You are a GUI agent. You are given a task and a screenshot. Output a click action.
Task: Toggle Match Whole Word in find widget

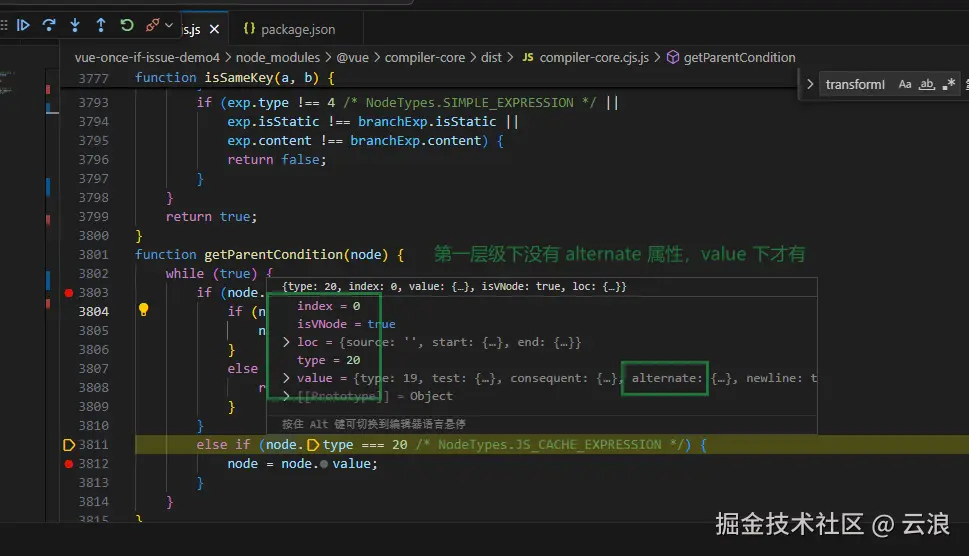926,84
